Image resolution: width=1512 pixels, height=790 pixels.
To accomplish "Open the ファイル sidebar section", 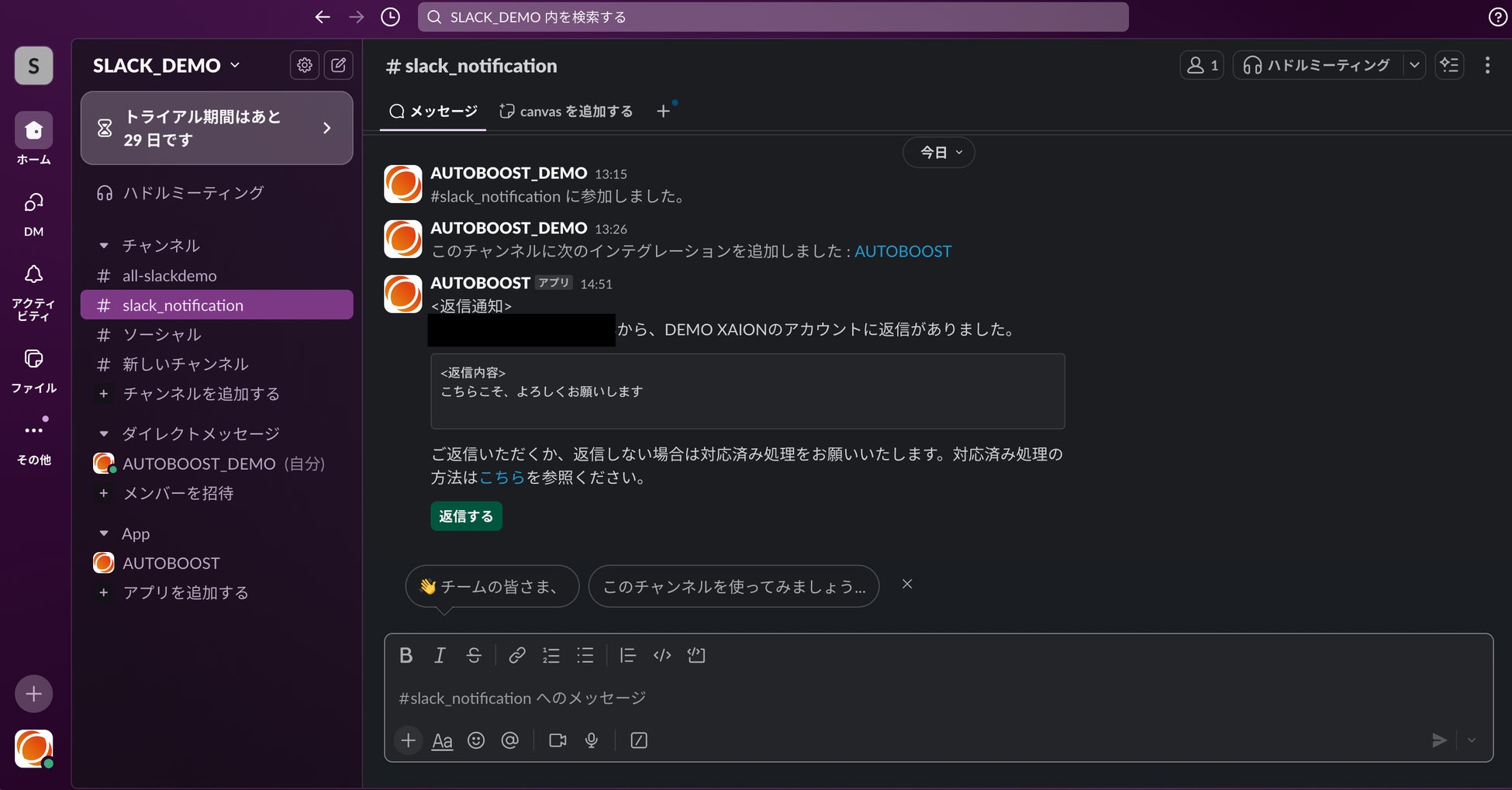I will tap(34, 370).
